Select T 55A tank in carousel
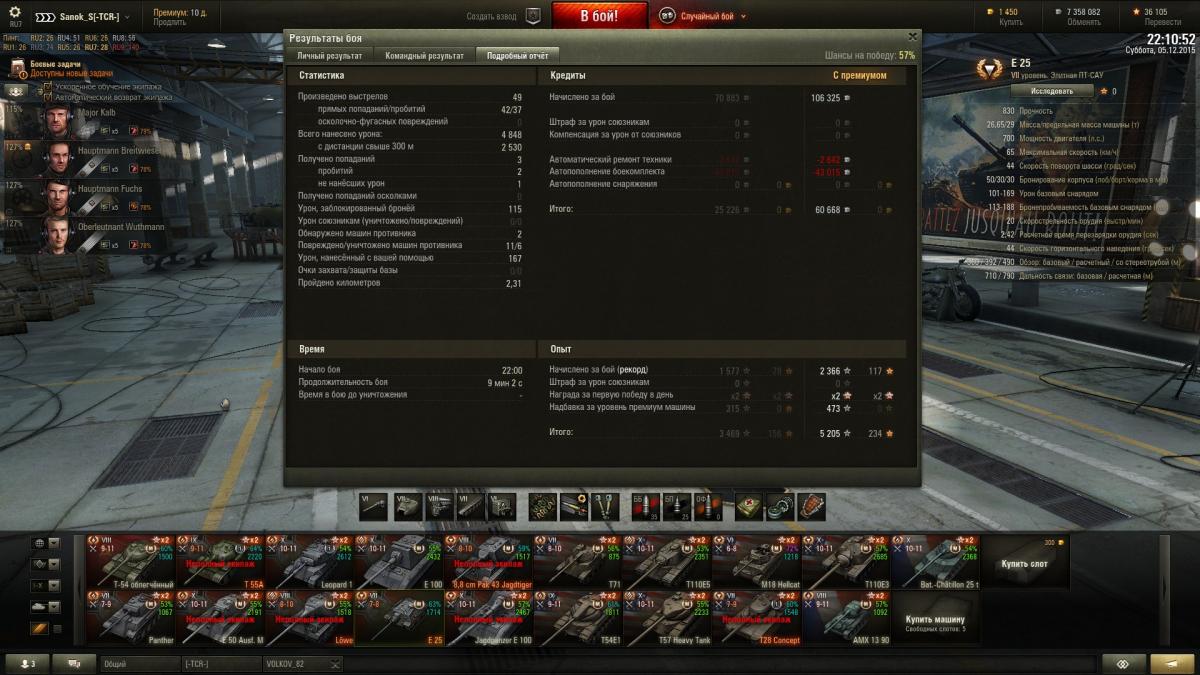Screen dimensions: 1200x675 [x=220, y=562]
